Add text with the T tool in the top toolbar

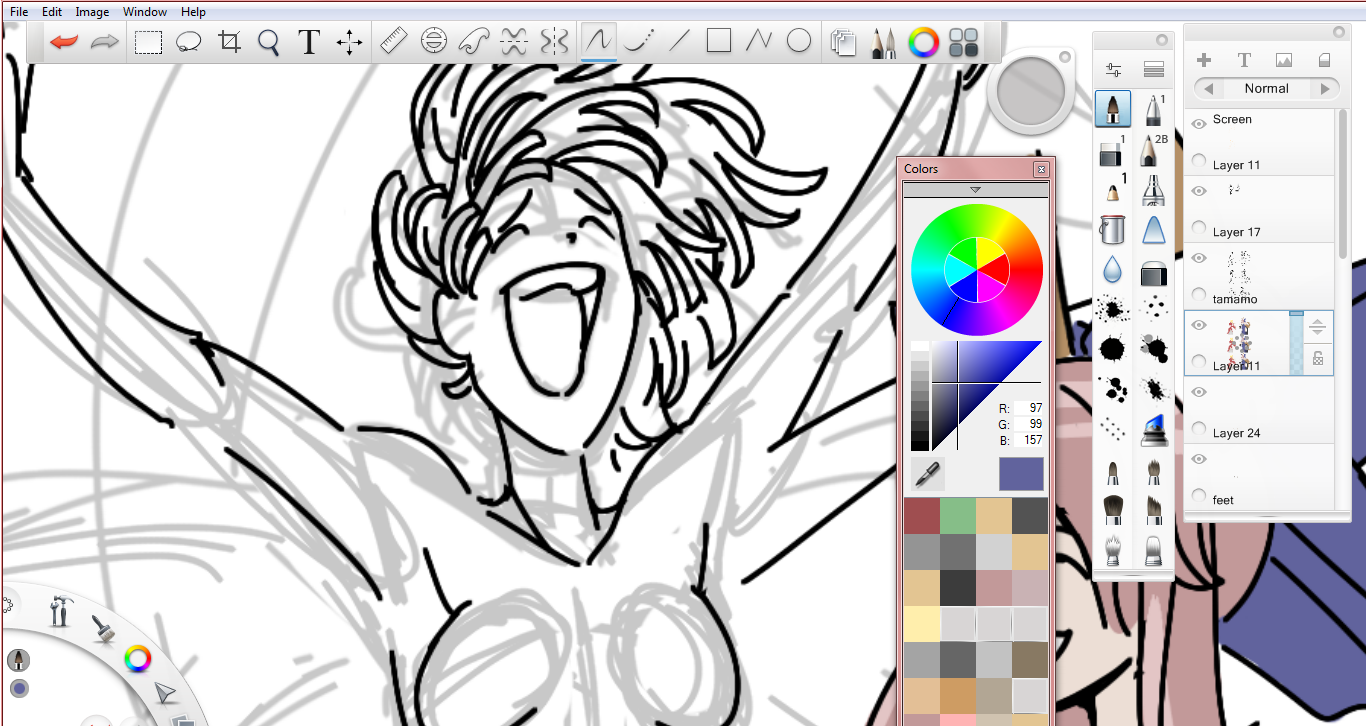[x=309, y=42]
